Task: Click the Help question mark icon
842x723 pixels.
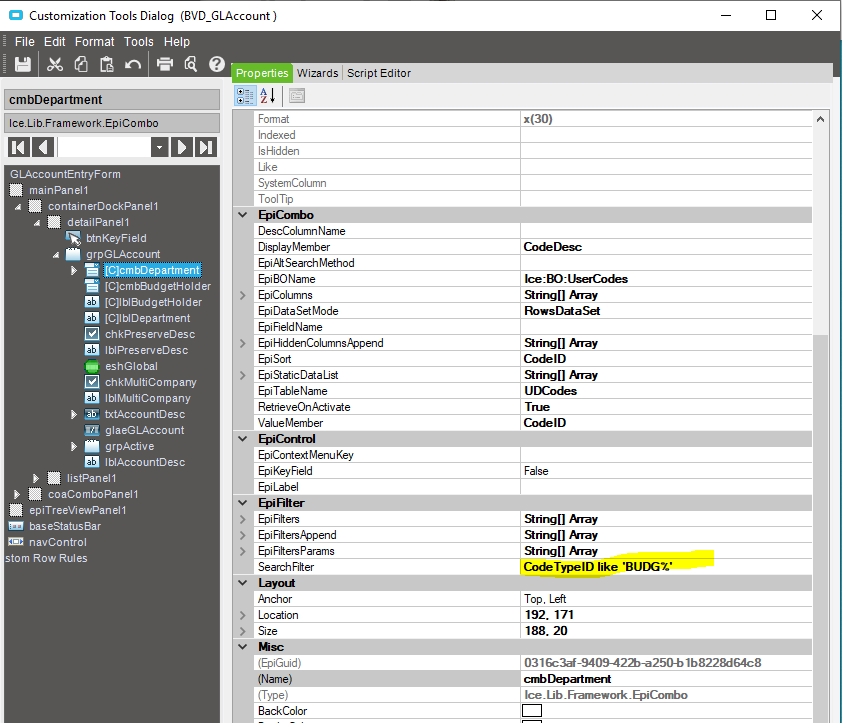Action: 217,64
